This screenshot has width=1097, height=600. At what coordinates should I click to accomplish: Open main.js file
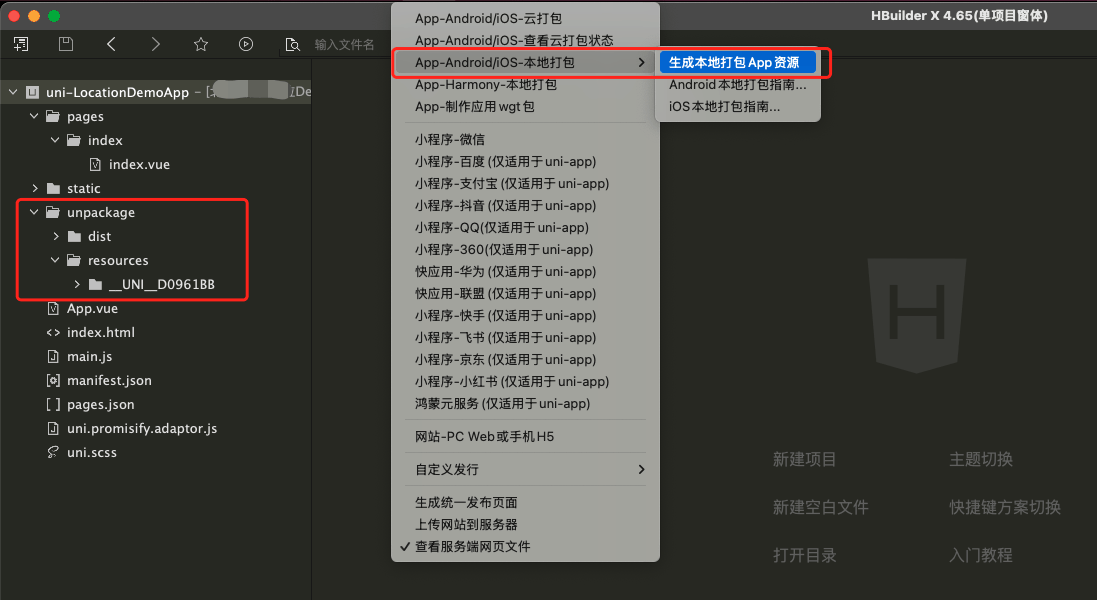90,357
